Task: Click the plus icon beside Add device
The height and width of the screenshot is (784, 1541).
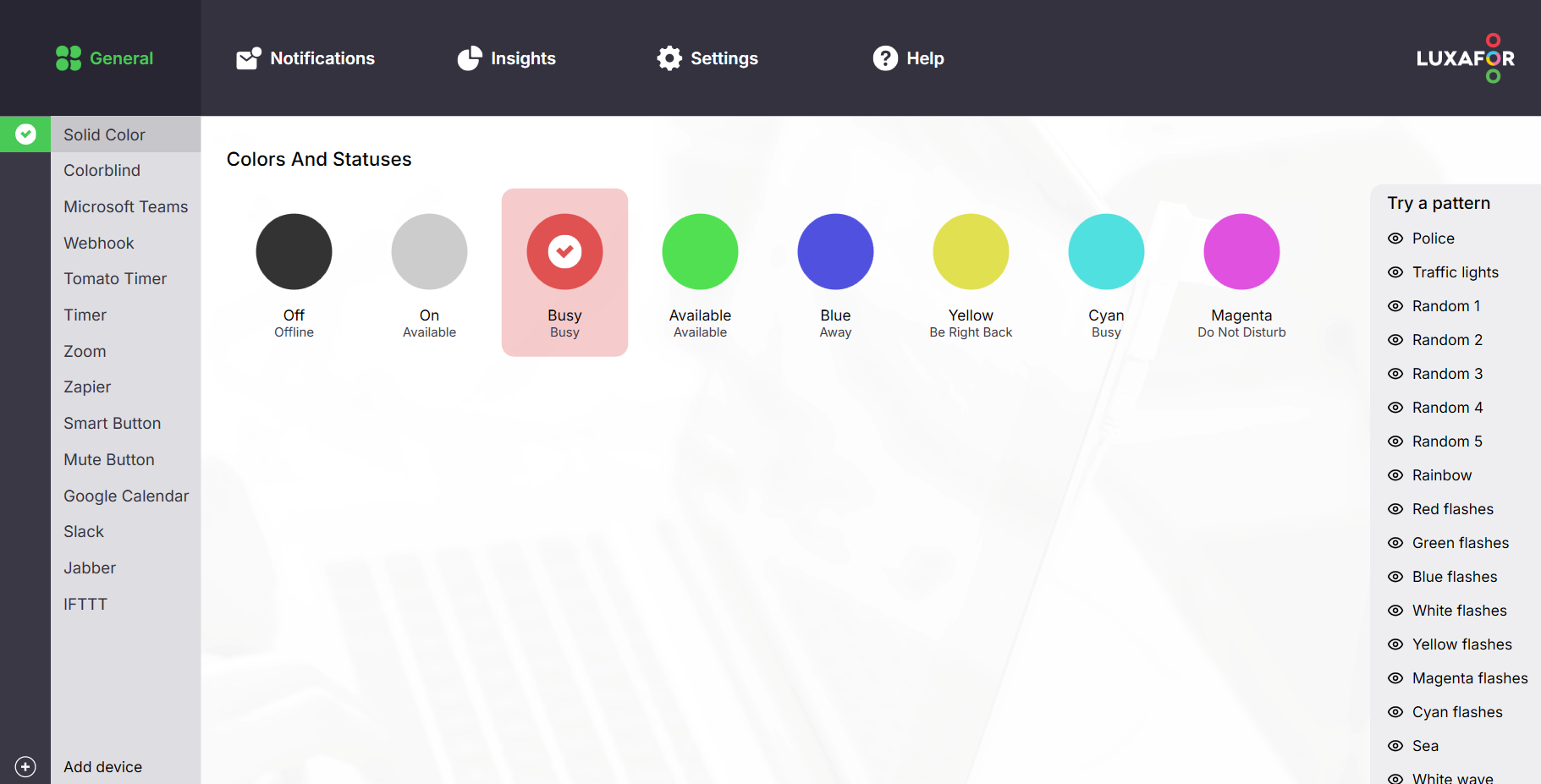Action: pyautogui.click(x=25, y=767)
